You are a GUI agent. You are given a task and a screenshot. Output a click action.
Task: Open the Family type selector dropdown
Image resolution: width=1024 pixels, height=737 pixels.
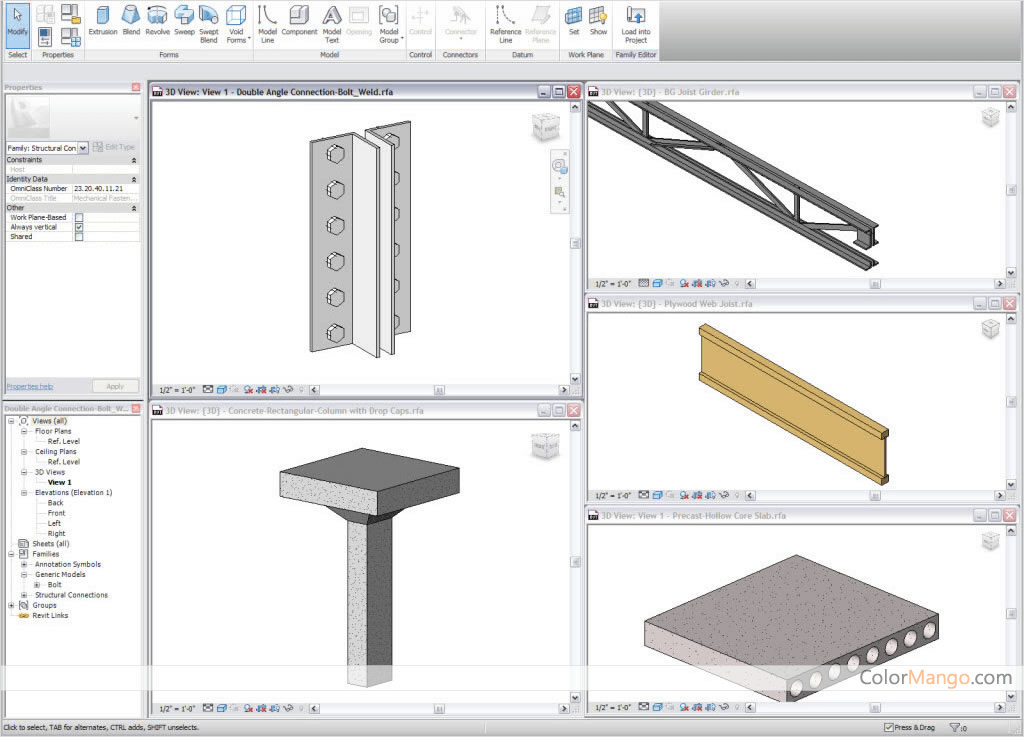[83, 148]
